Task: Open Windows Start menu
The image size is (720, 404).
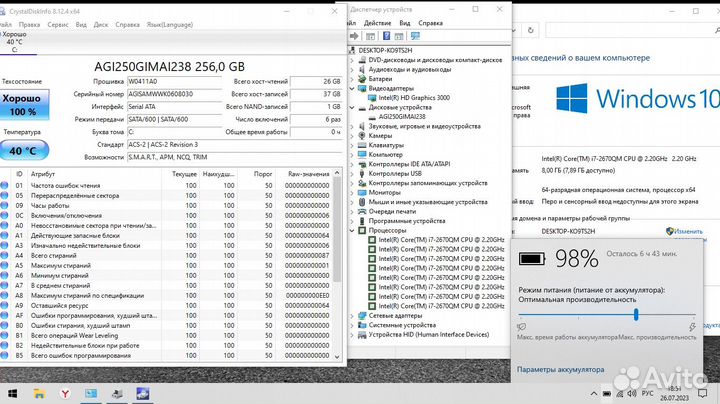Action: point(12,394)
